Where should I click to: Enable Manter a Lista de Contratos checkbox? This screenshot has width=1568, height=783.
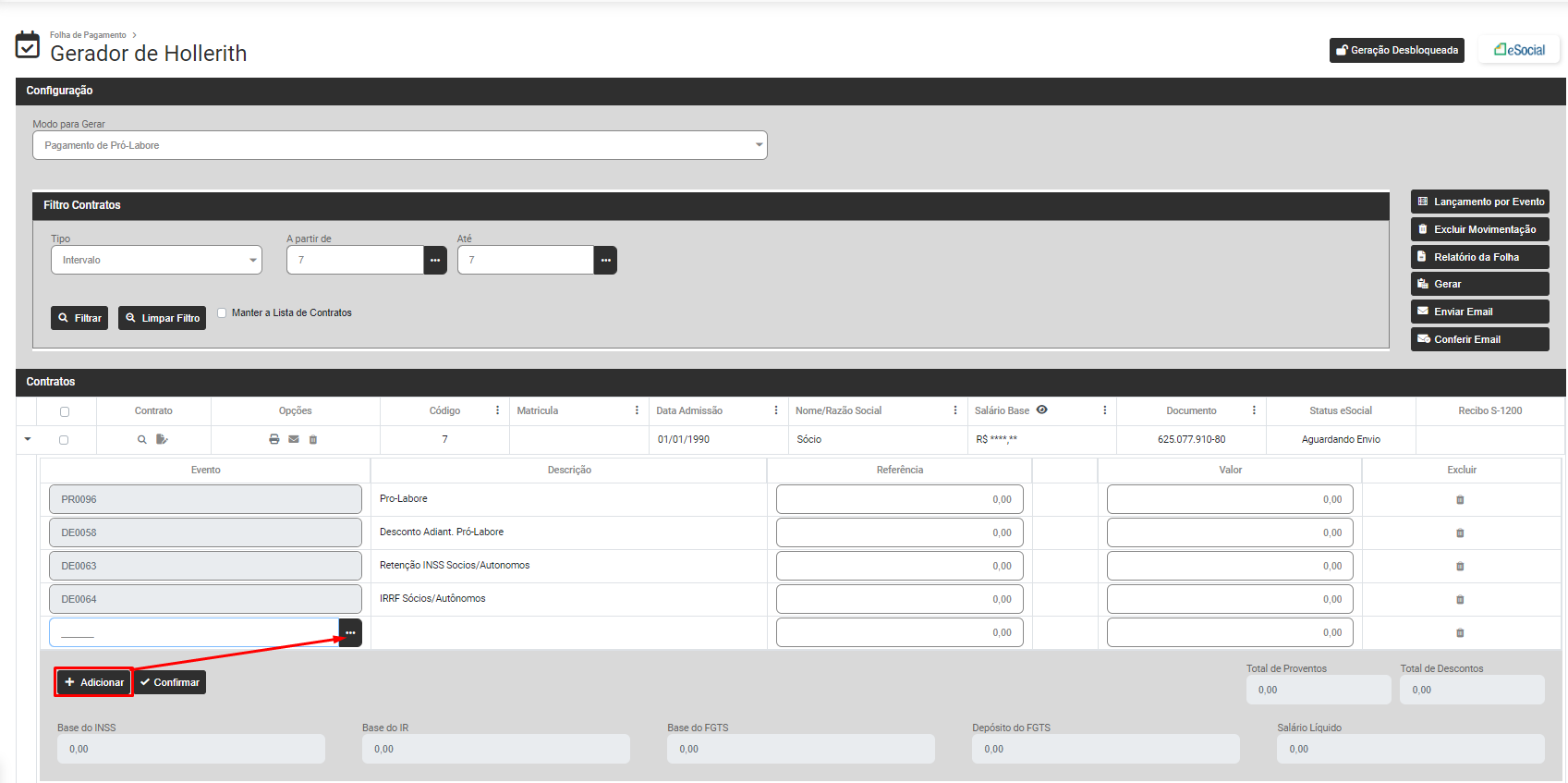coord(222,312)
